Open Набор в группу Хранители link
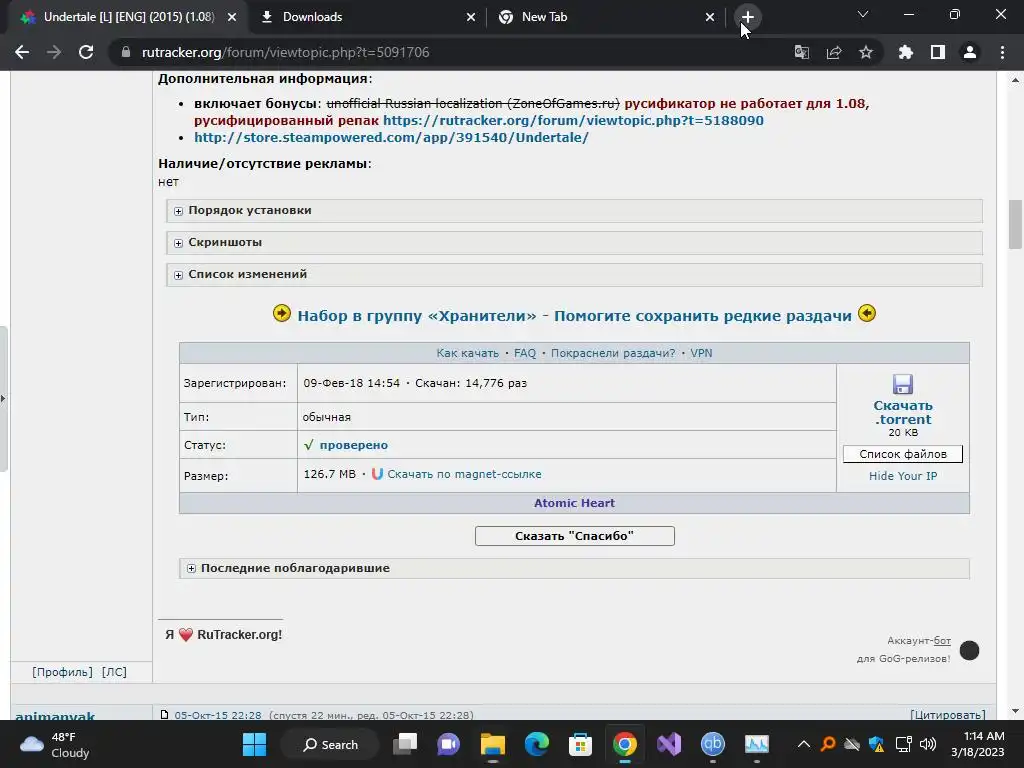 point(575,316)
